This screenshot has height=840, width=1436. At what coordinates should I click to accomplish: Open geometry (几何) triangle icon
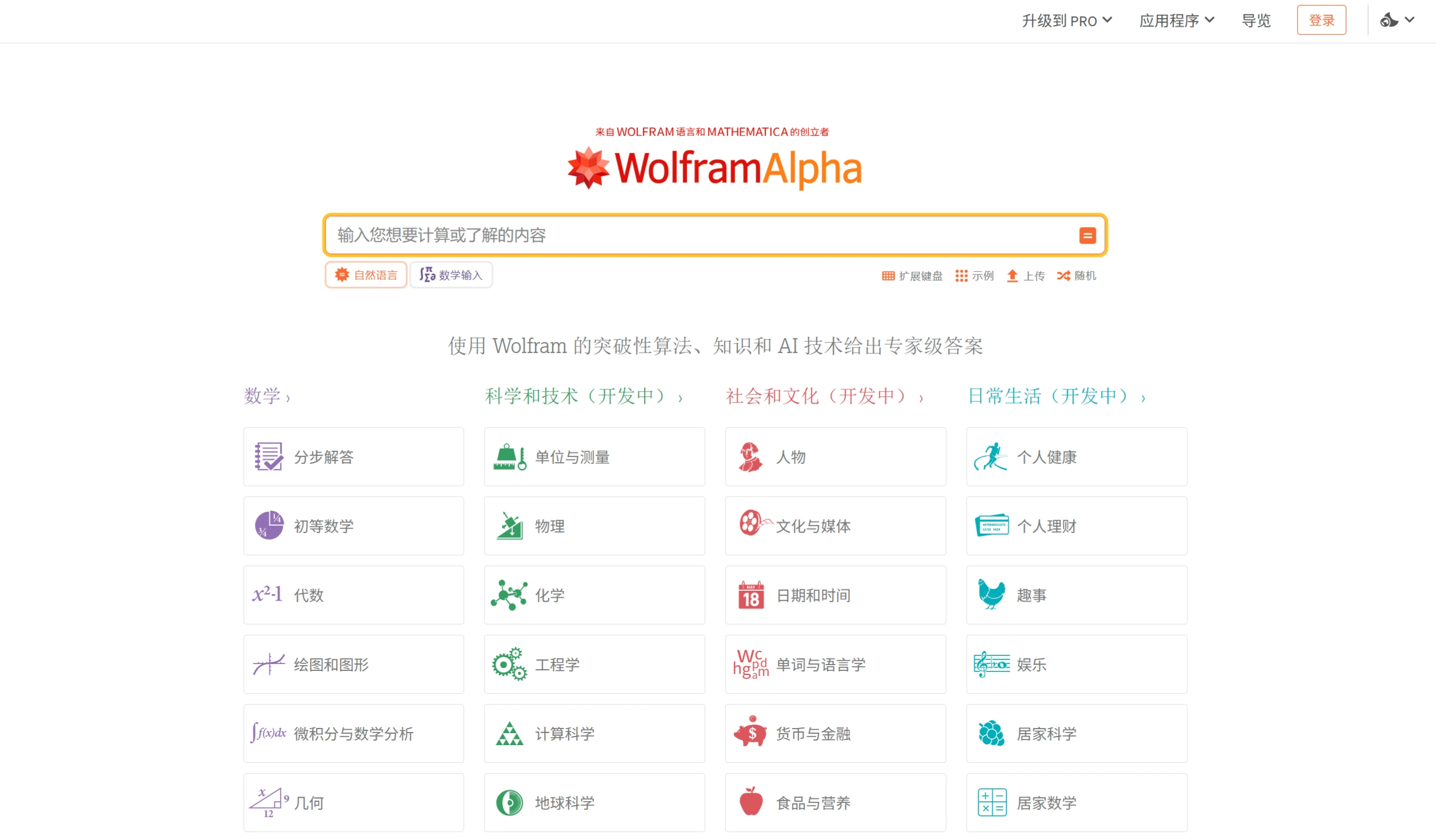[269, 803]
